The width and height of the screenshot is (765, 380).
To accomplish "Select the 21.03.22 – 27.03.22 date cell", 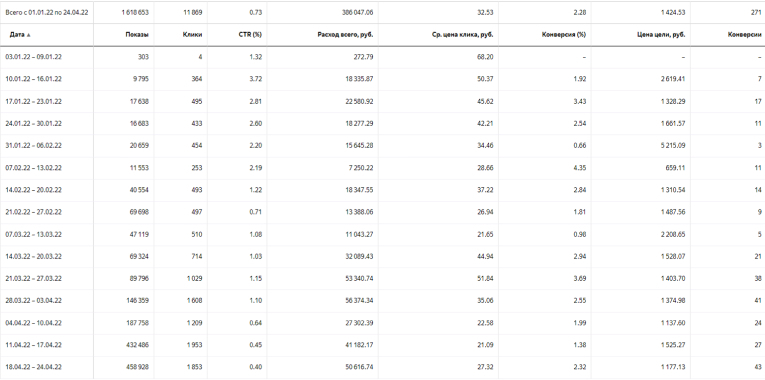I will point(34,279).
